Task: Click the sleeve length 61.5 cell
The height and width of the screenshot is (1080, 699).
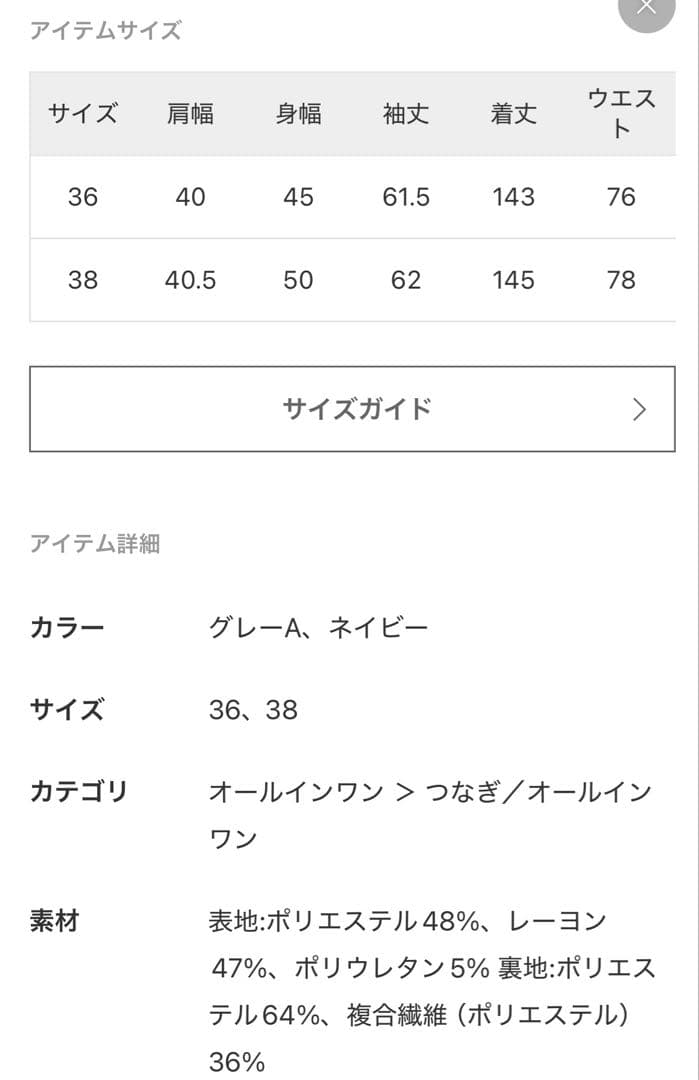Action: (x=405, y=198)
